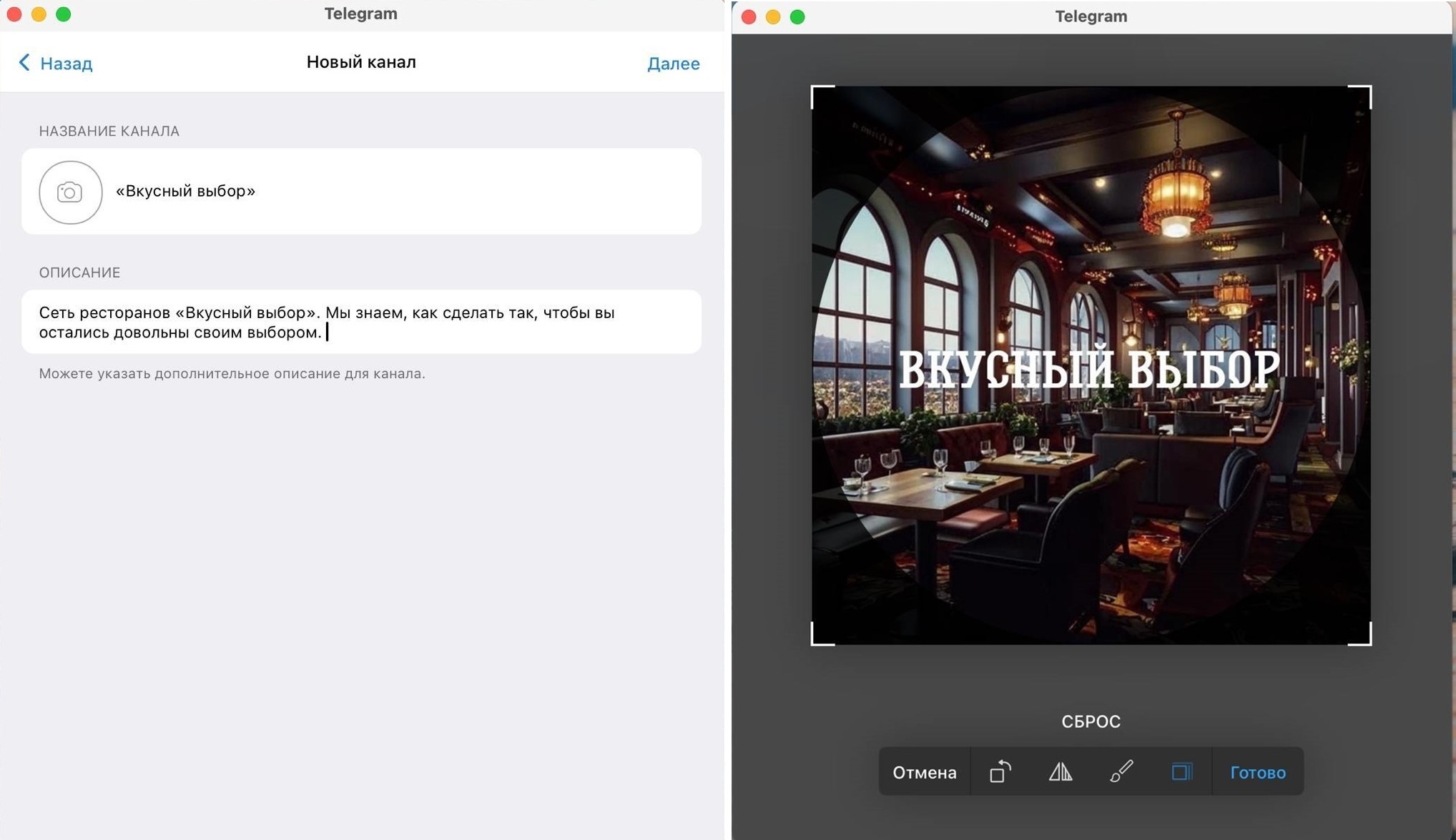The image size is (1456, 840).
Task: Toggle the aspect ratio crop icon
Action: (x=1181, y=771)
